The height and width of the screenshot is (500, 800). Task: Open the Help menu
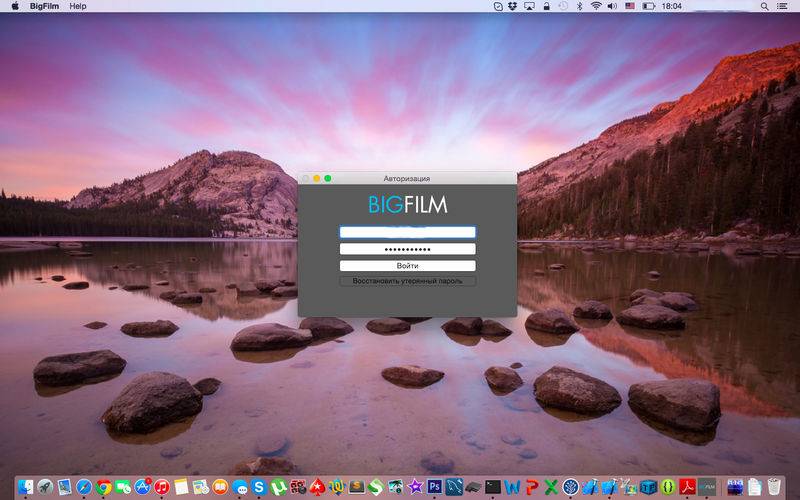pyautogui.click(x=78, y=6)
